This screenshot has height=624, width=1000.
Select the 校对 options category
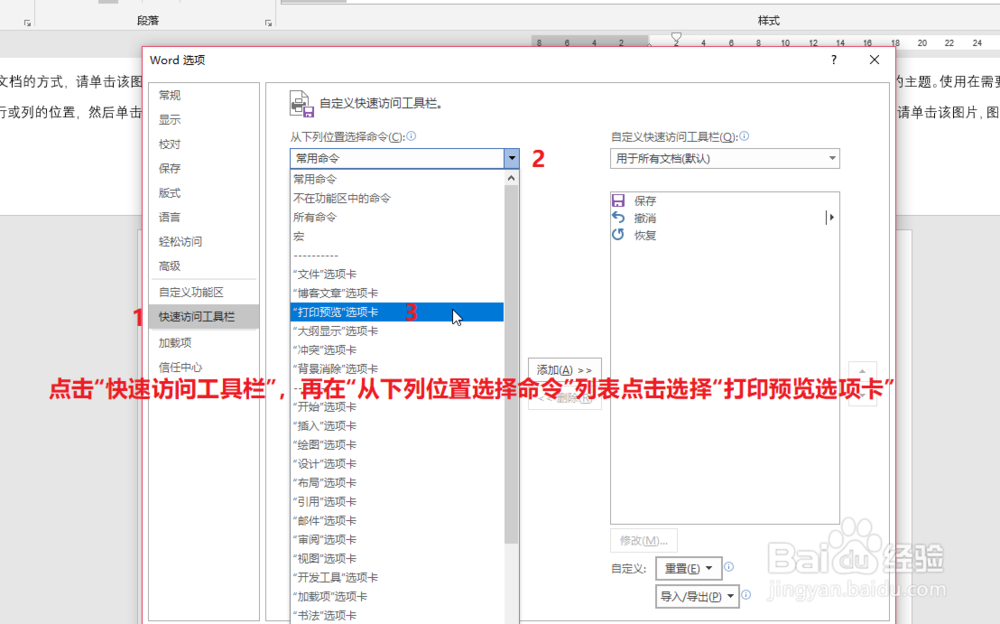click(203, 144)
